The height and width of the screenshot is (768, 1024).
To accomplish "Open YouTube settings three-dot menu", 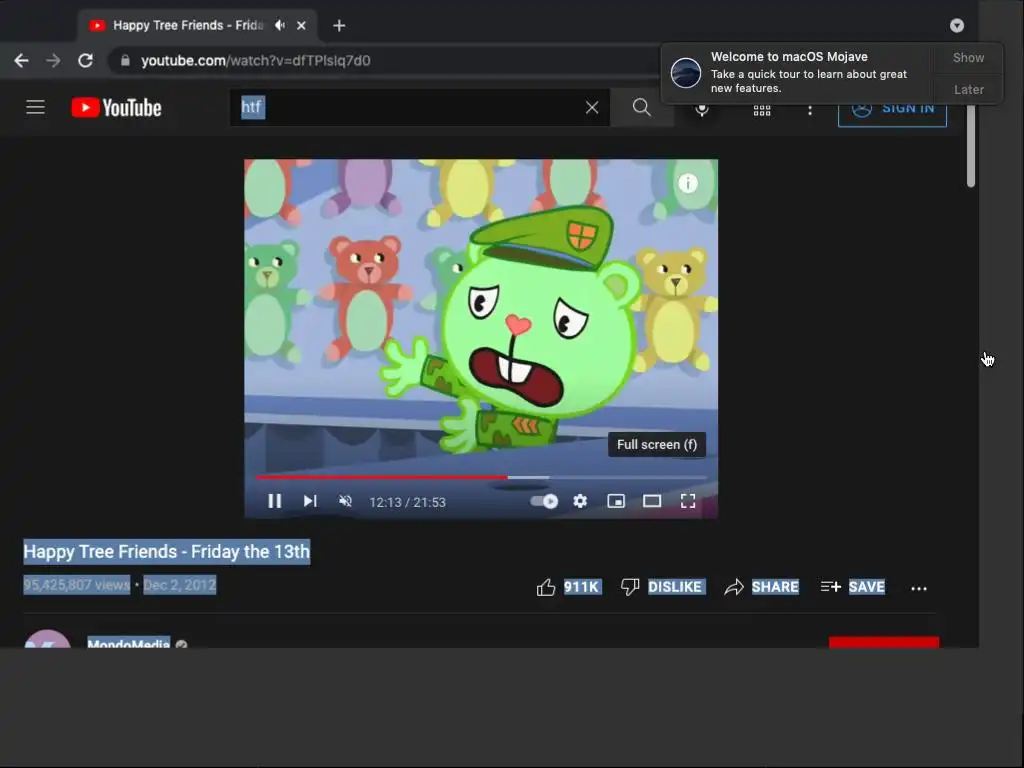I will coord(810,110).
